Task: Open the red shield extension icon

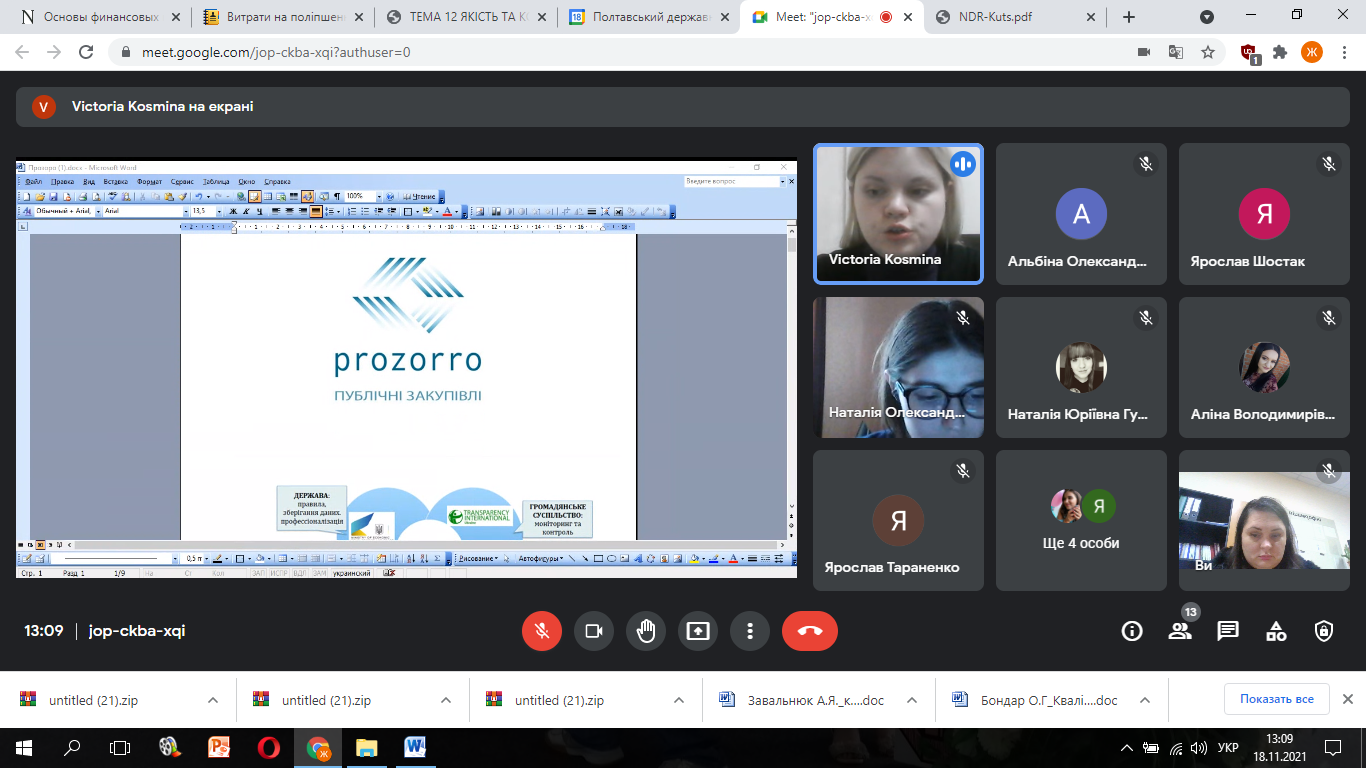Action: coord(1249,53)
